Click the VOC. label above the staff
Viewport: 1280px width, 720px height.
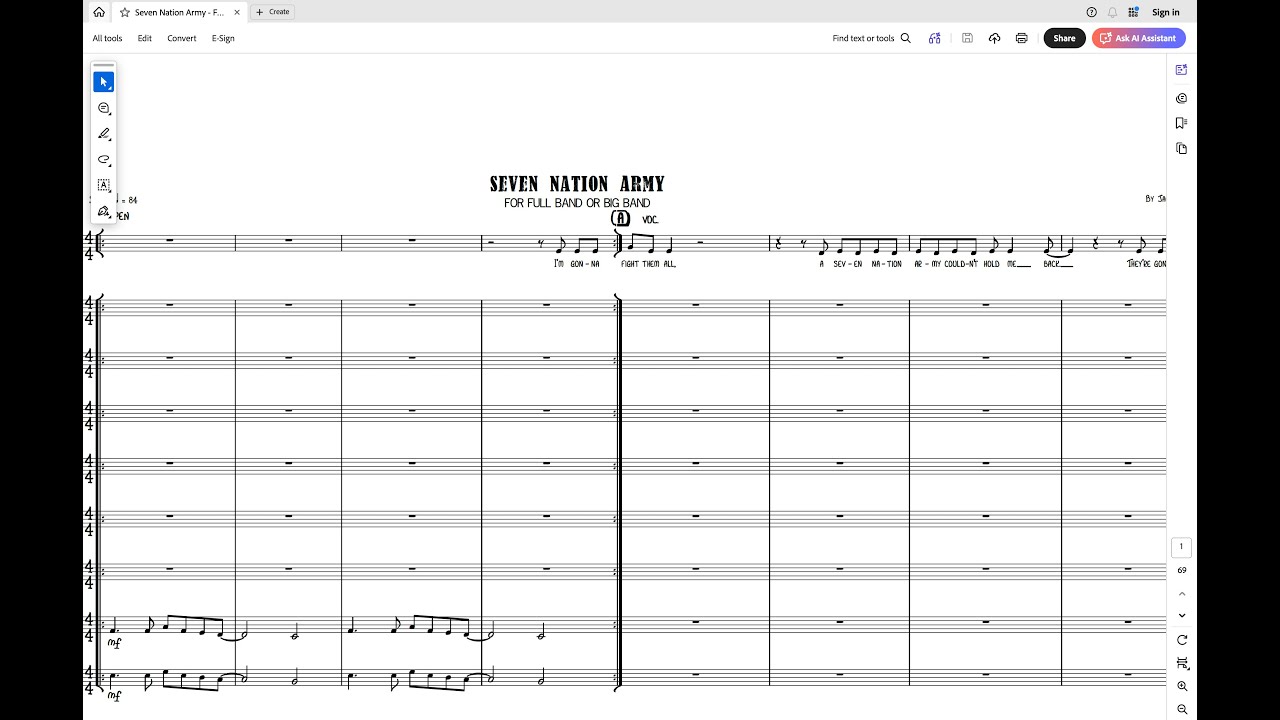click(650, 219)
